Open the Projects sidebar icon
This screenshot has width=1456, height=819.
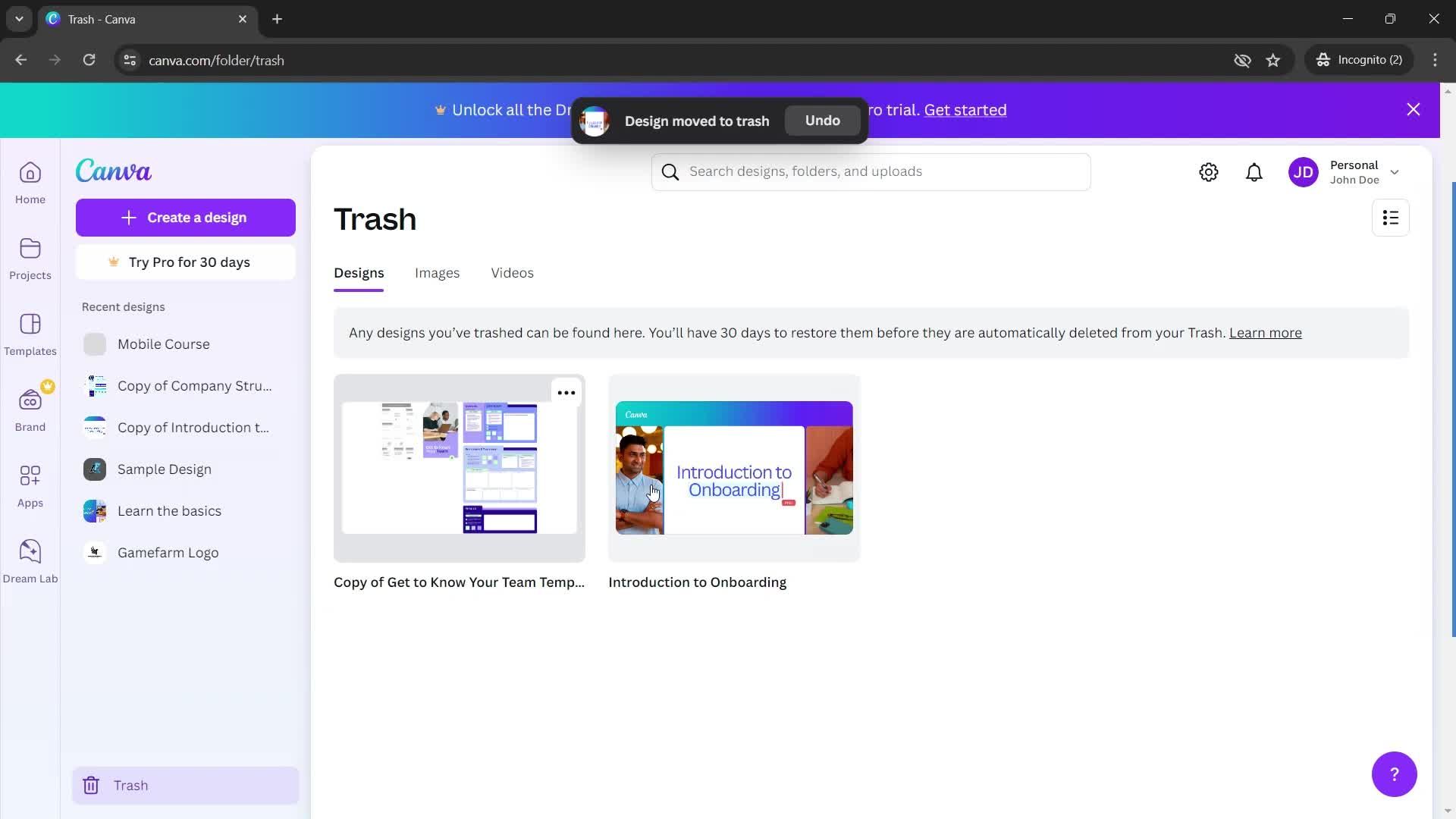[x=30, y=258]
